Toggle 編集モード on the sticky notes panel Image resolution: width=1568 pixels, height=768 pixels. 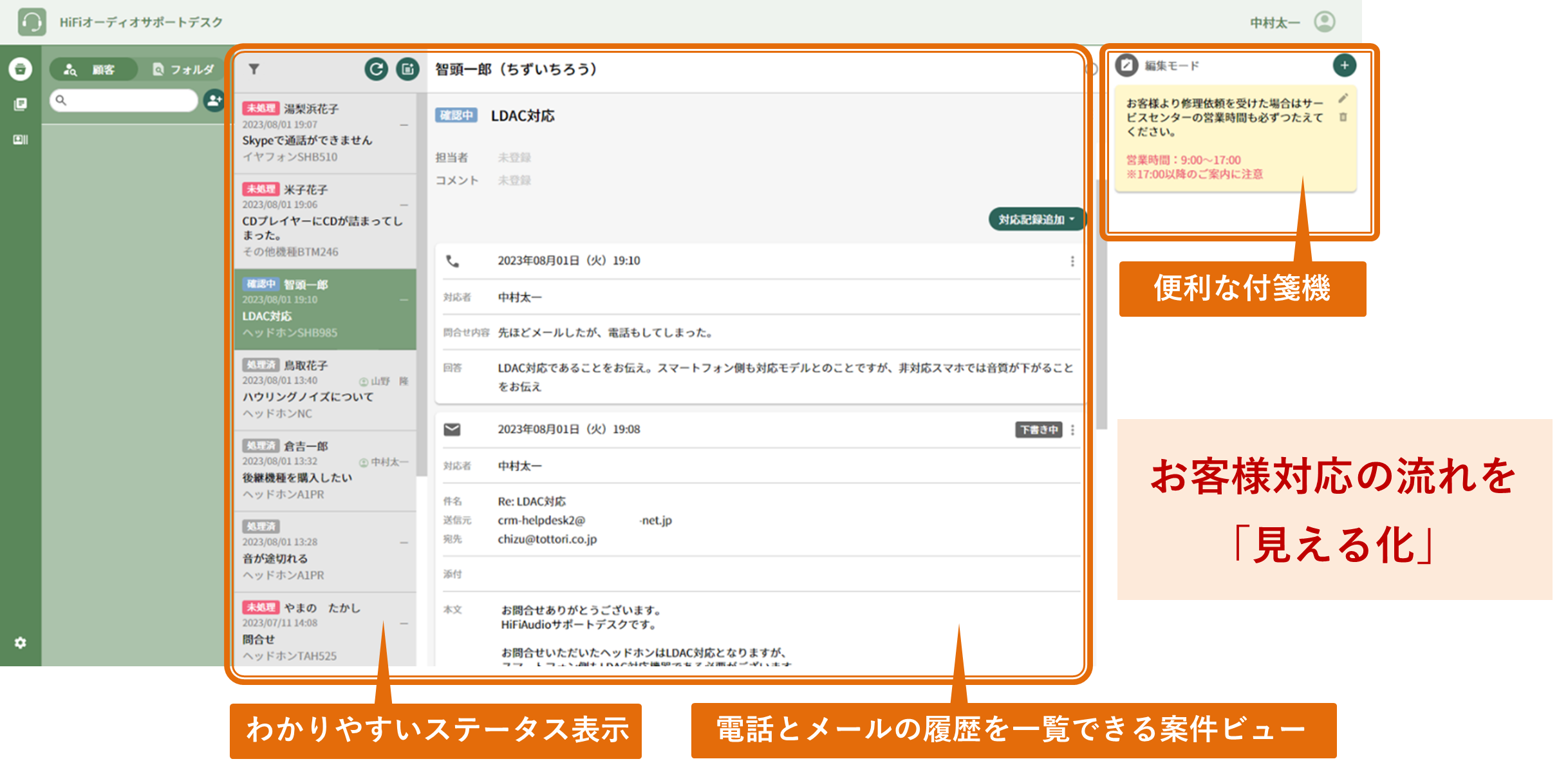(1127, 66)
